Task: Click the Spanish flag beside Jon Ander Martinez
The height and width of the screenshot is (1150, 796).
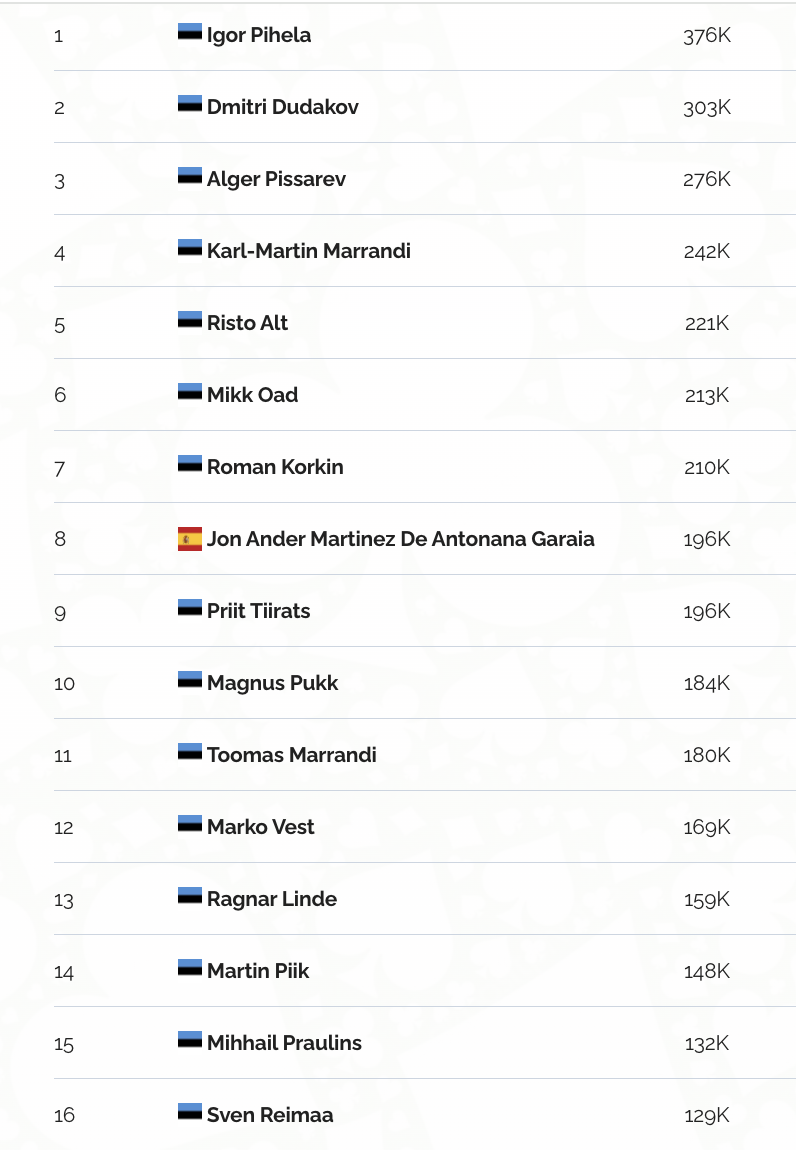Action: 190,539
